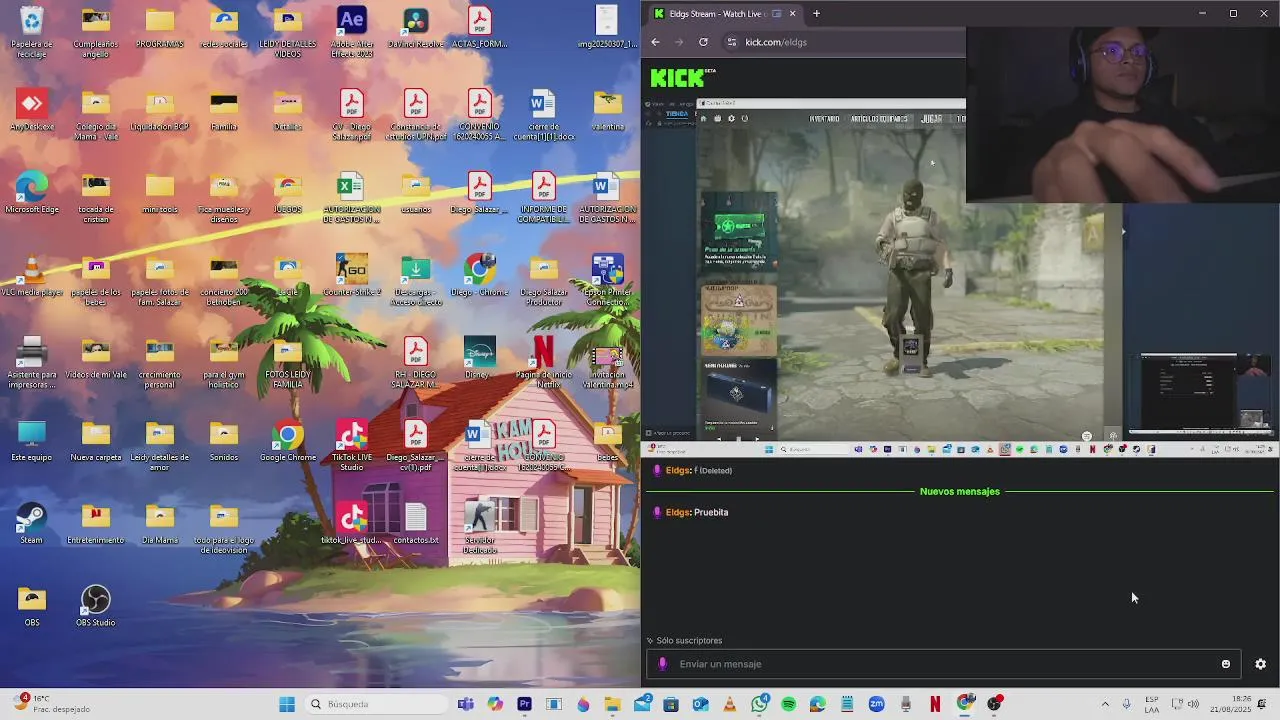Select the Papelera de reciclaje icon
The width and height of the screenshot is (1280, 720).
tap(32, 32)
